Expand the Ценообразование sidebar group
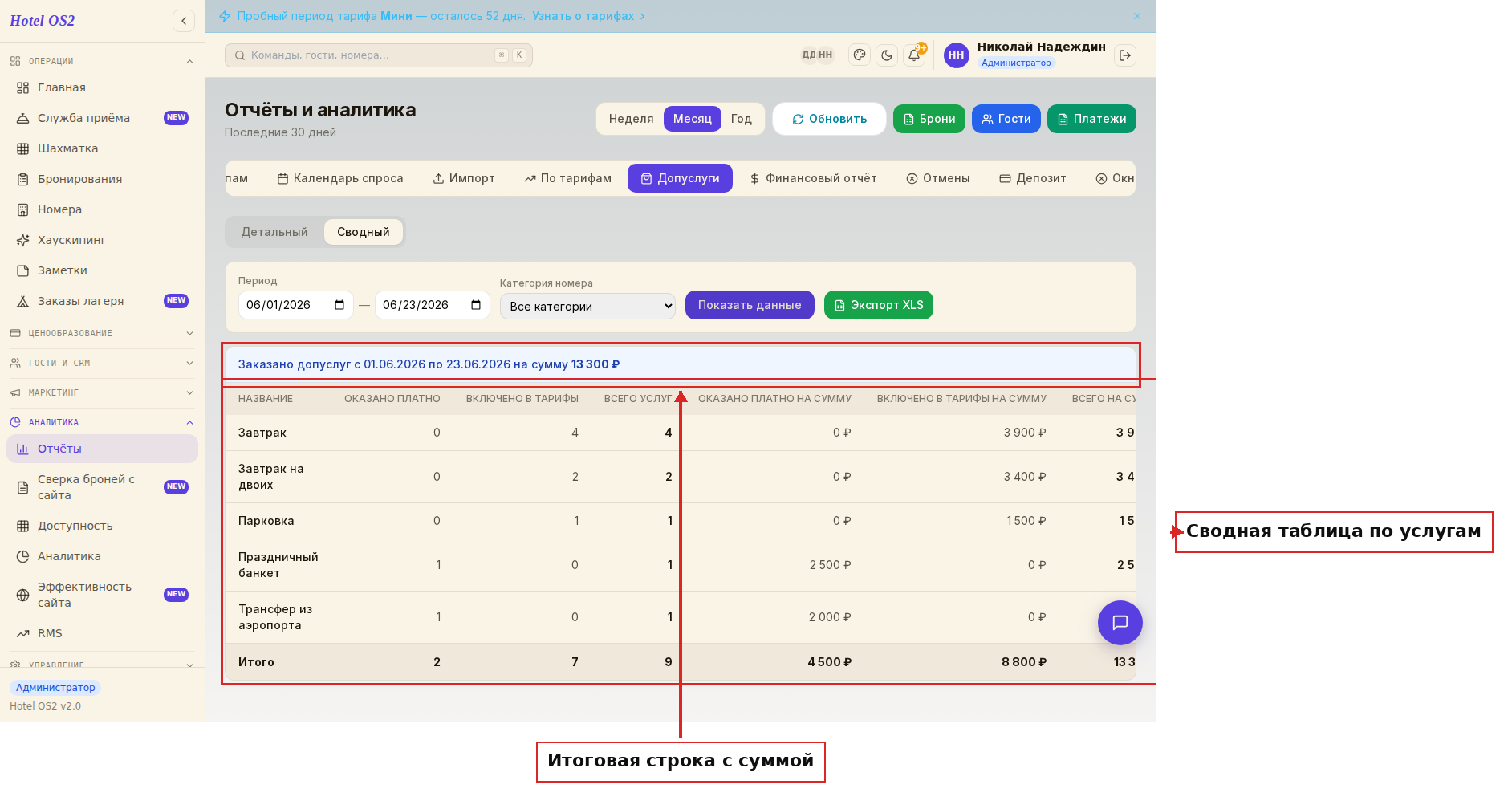Screen dimensions: 1512x801 (x=103, y=333)
